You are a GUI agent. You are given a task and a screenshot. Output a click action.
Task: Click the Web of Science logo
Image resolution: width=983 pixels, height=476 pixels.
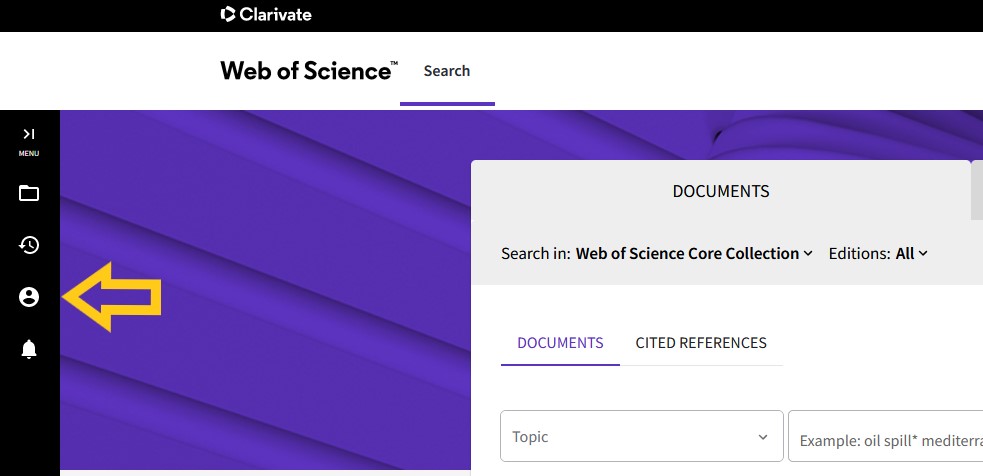click(x=308, y=70)
